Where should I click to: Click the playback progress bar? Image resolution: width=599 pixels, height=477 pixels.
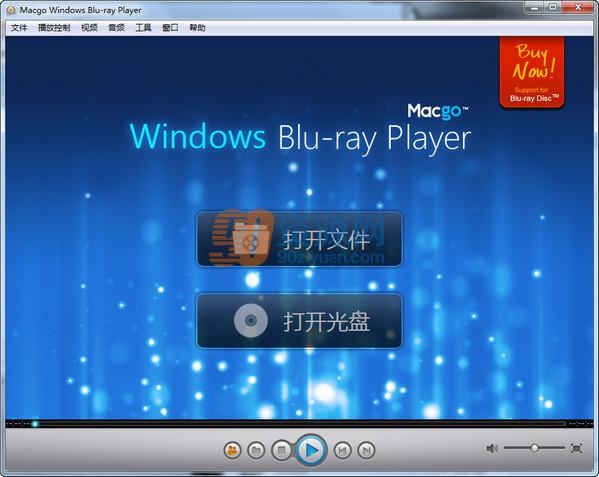tap(299, 424)
